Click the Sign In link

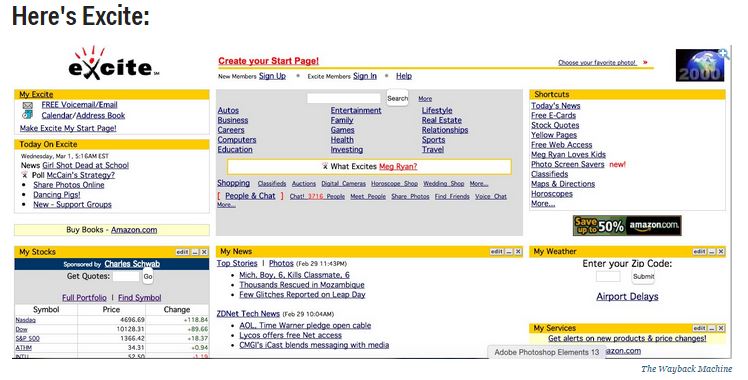coord(365,76)
